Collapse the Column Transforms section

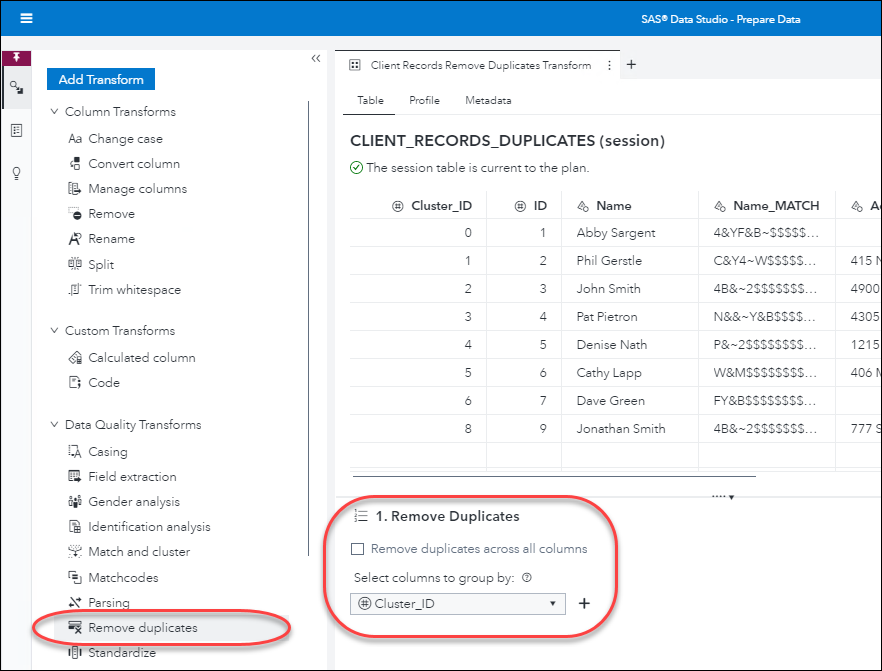(54, 112)
